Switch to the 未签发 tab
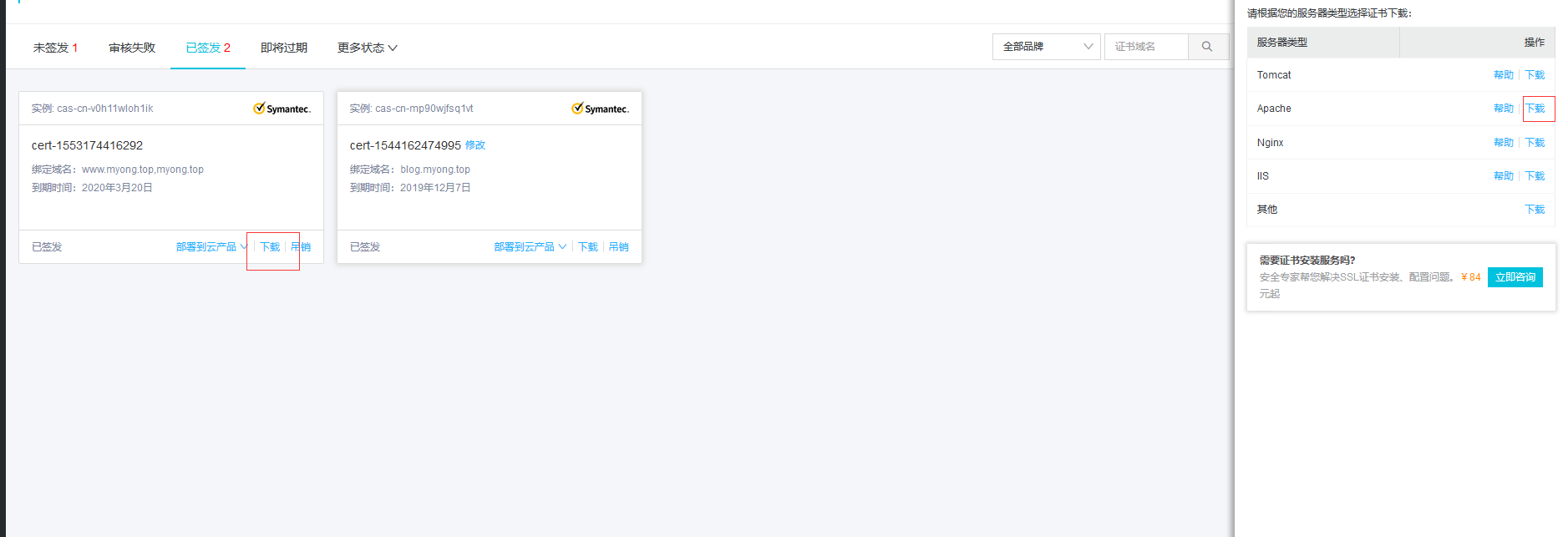 click(x=55, y=48)
